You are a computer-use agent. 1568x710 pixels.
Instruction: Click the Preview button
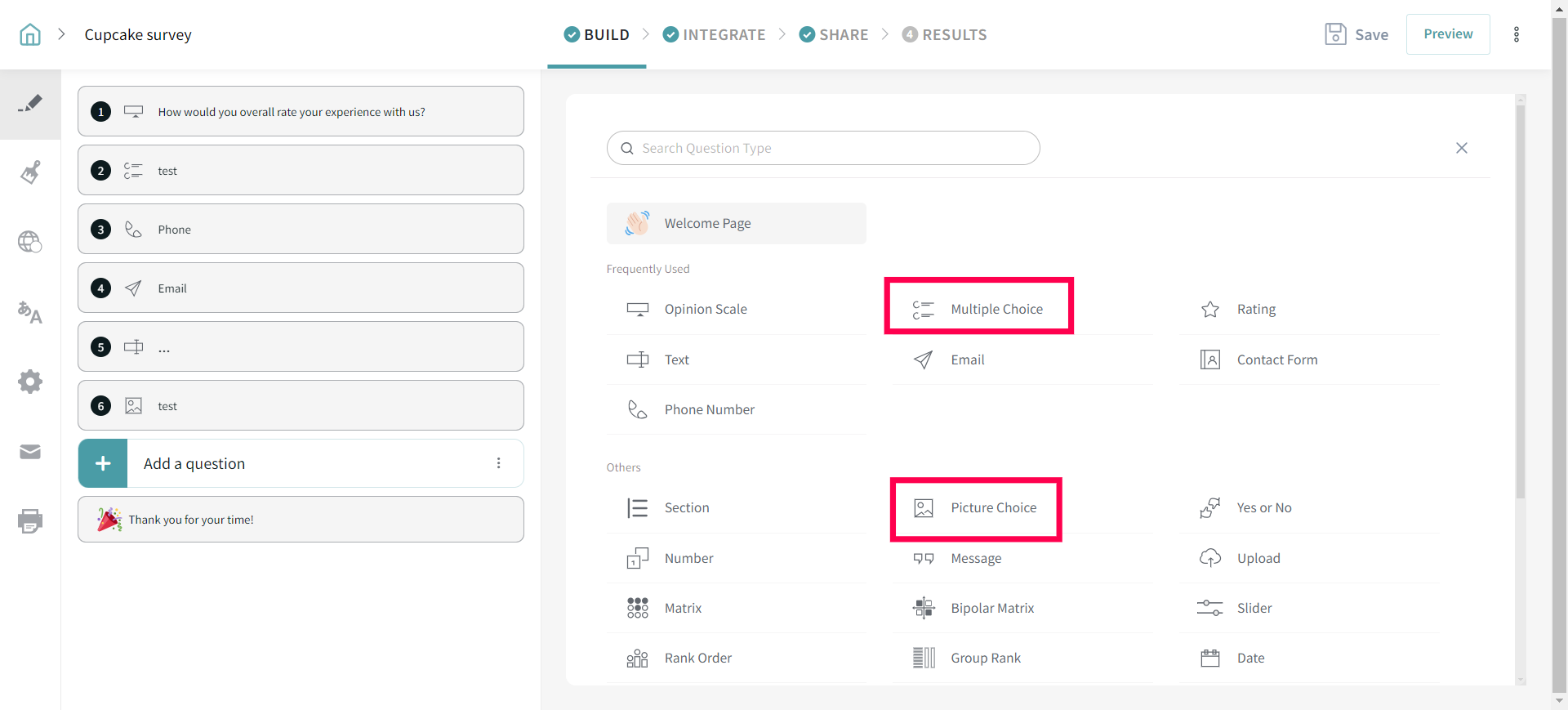[1447, 34]
